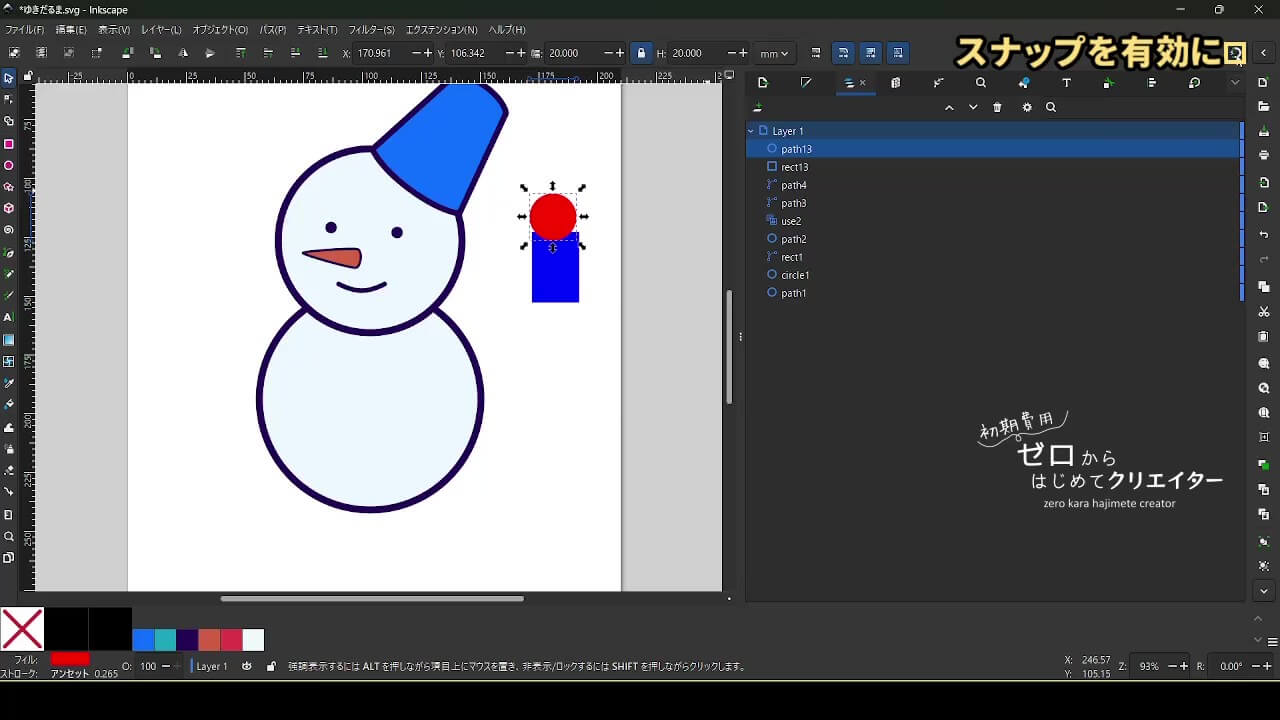Image resolution: width=1280 pixels, height=720 pixels.
Task: Select the Node editing tool
Action: [x=9, y=99]
